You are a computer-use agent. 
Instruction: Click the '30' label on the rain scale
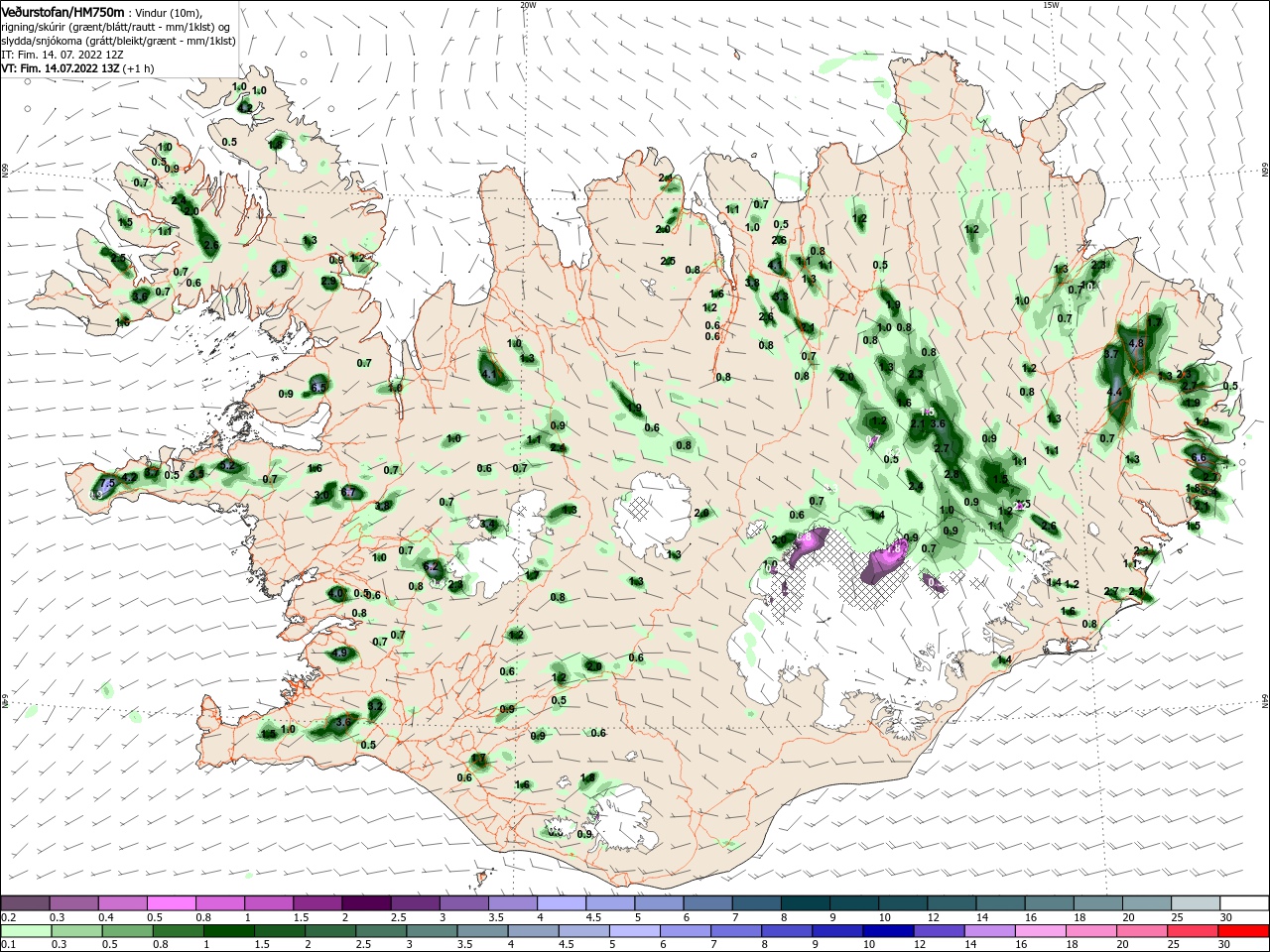pos(1226,945)
